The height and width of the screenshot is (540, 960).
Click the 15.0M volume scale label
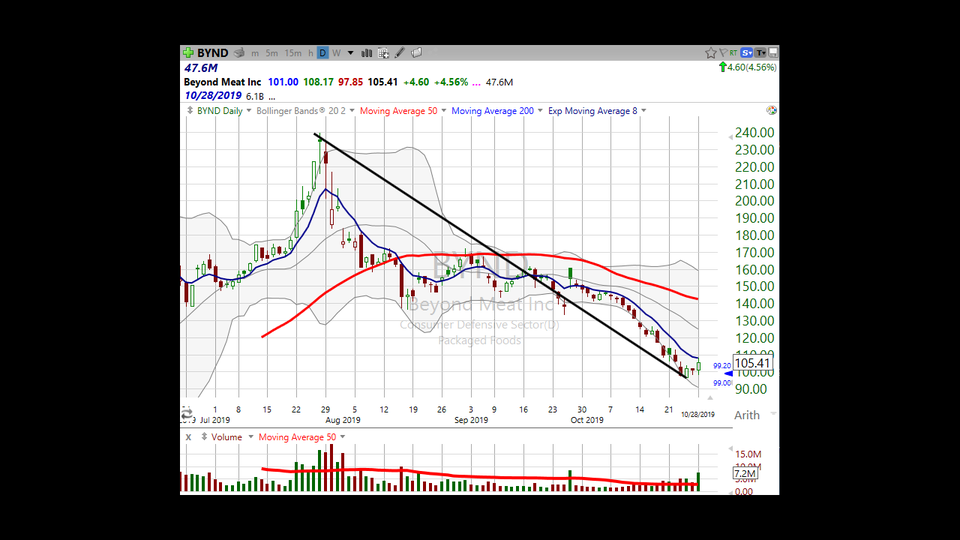tap(748, 454)
